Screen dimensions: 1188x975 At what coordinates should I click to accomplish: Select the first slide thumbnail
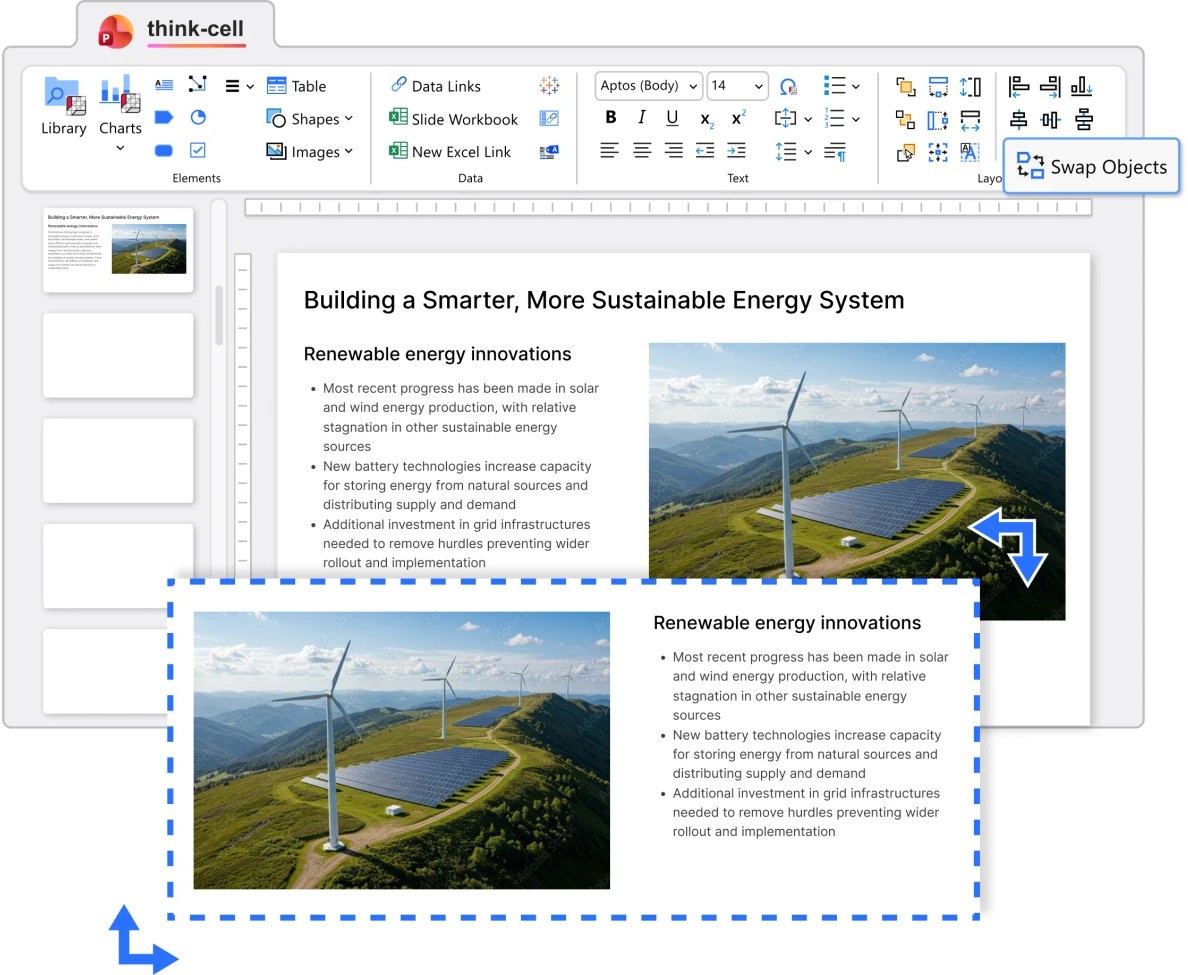pyautogui.click(x=118, y=250)
